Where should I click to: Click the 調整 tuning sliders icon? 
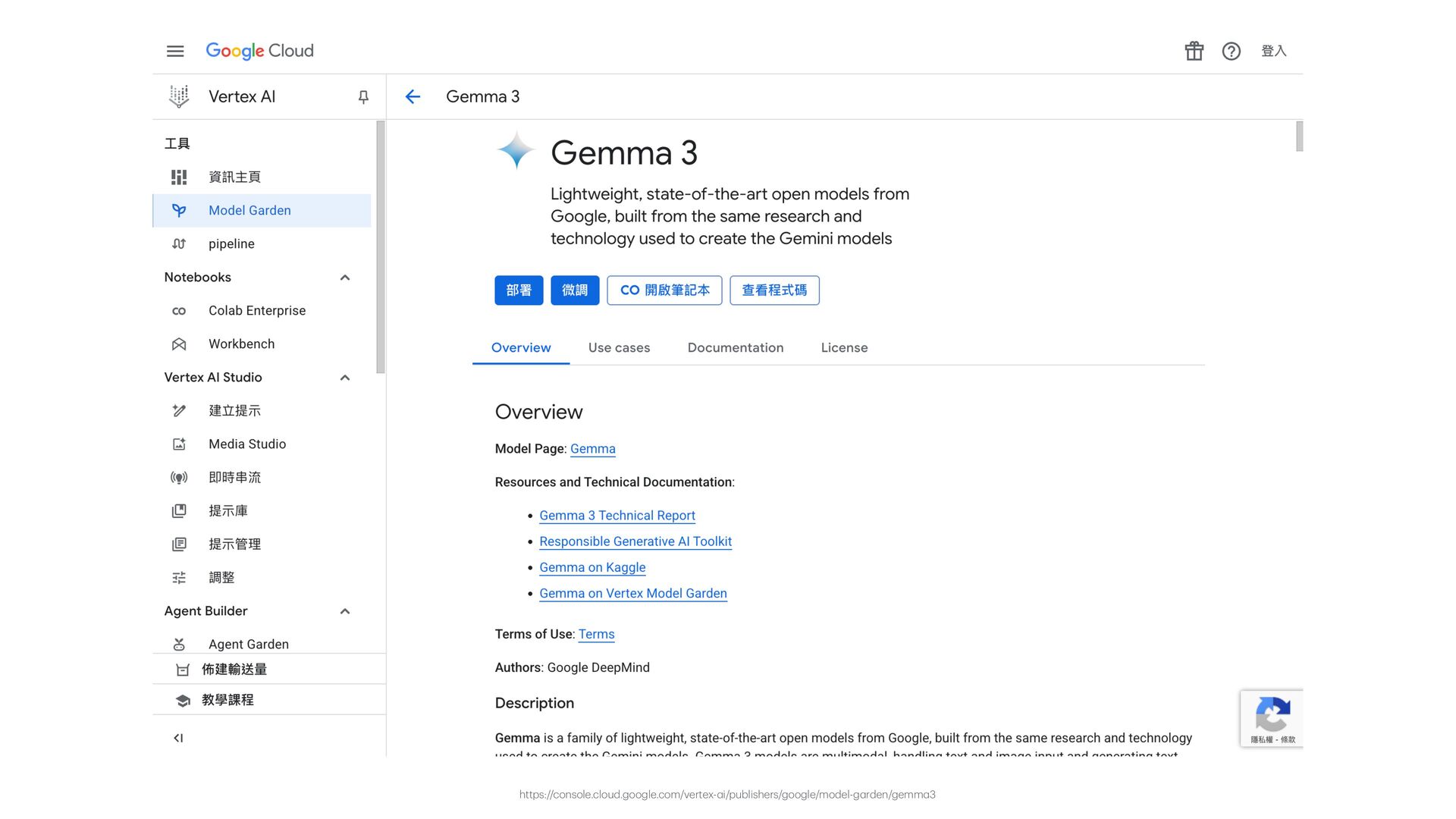(179, 578)
